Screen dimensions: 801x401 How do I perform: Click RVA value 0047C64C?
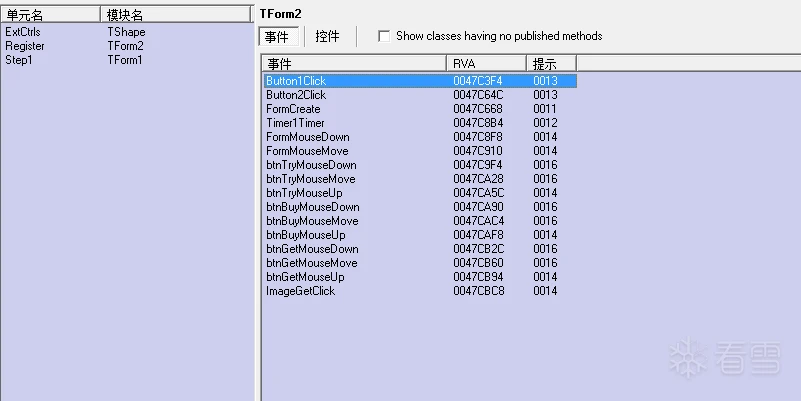coord(478,95)
